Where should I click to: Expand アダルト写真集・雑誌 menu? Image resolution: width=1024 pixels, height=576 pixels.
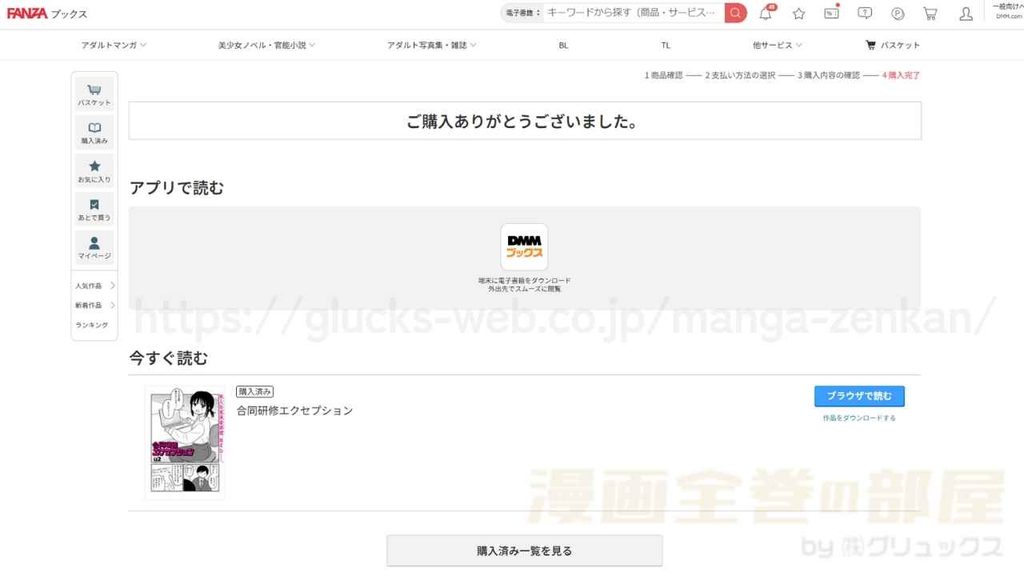coord(432,45)
